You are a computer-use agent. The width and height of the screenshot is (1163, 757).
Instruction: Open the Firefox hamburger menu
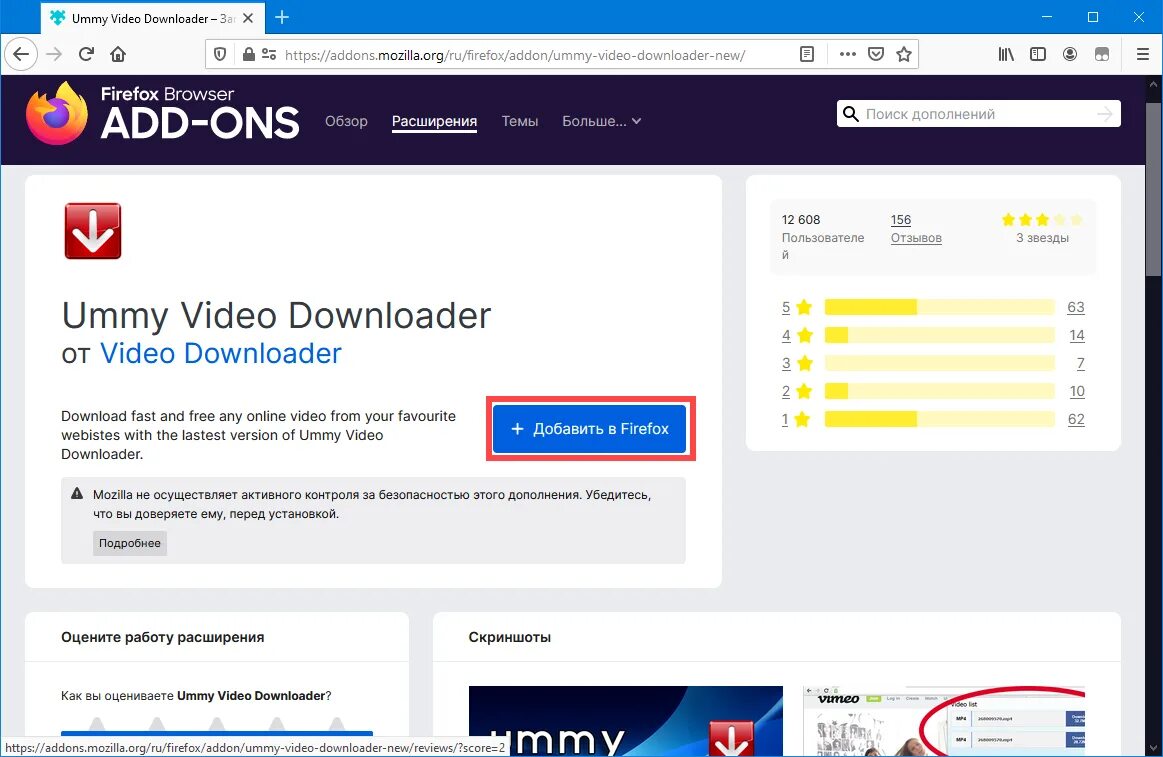tap(1143, 54)
